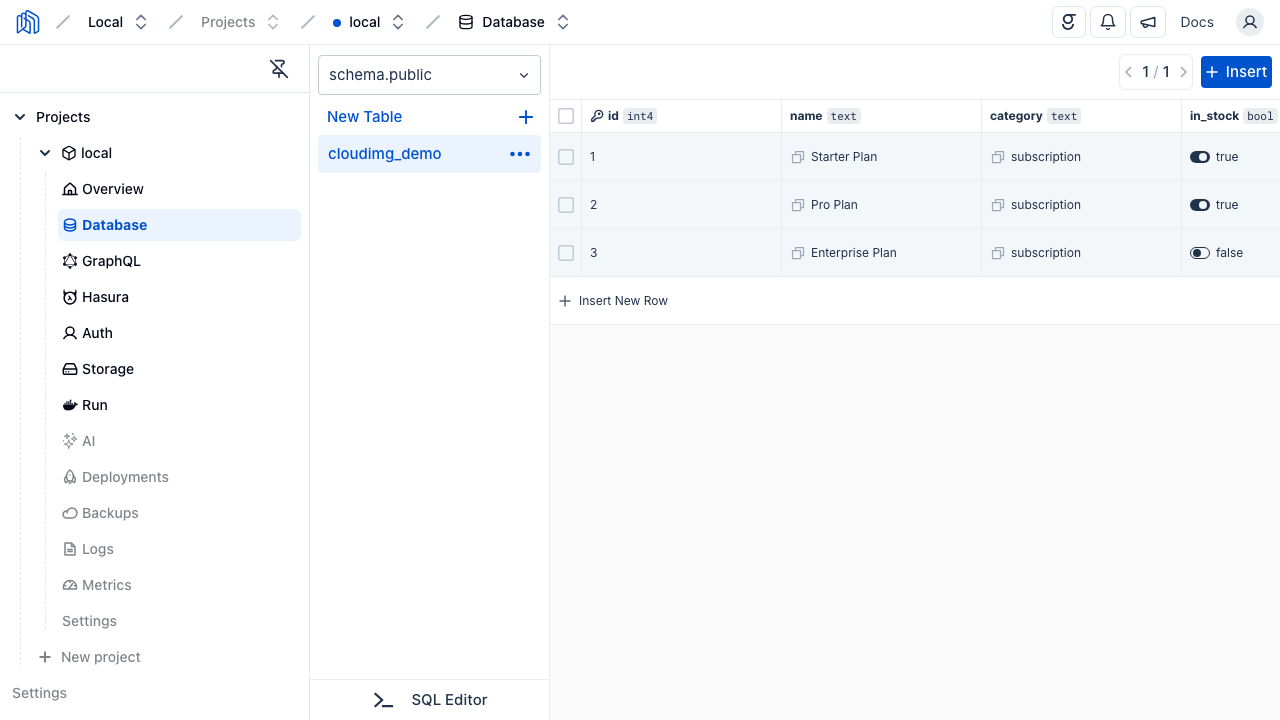
Task: Check the row 2 Pro Plan checkbox
Action: coord(566,205)
